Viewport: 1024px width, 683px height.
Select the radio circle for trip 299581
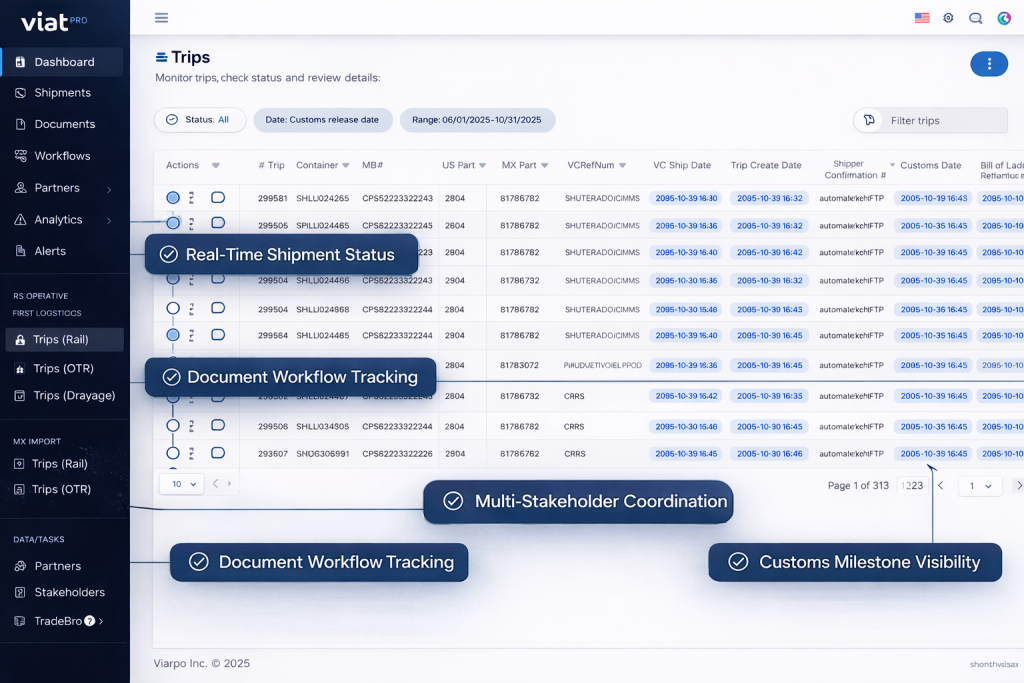(x=173, y=198)
